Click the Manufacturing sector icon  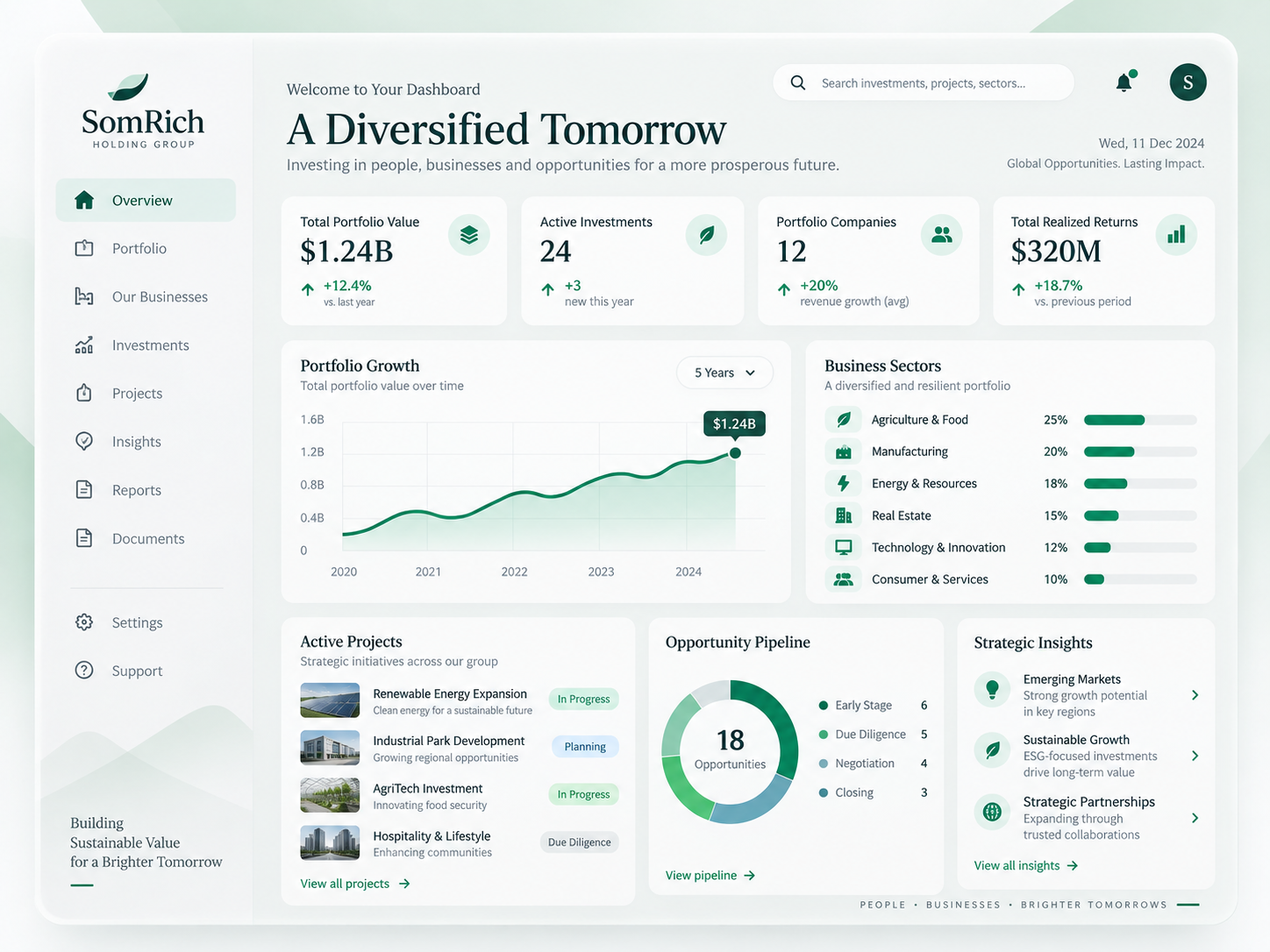coord(844,451)
